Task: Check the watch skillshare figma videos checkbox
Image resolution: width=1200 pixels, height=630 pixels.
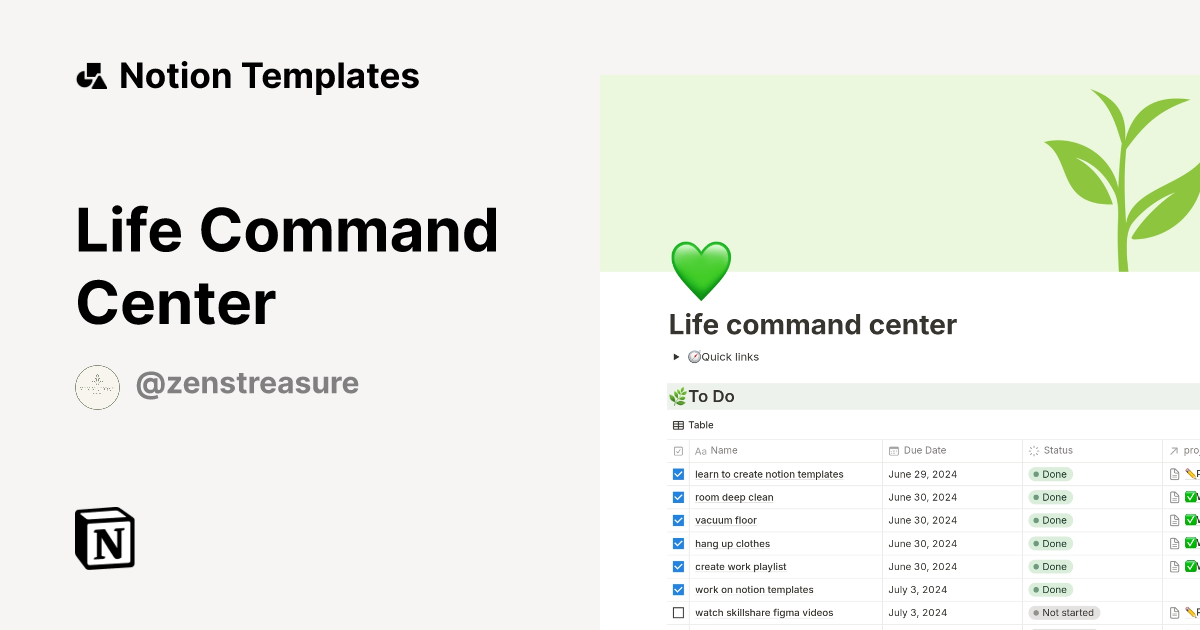Action: pyautogui.click(x=678, y=612)
